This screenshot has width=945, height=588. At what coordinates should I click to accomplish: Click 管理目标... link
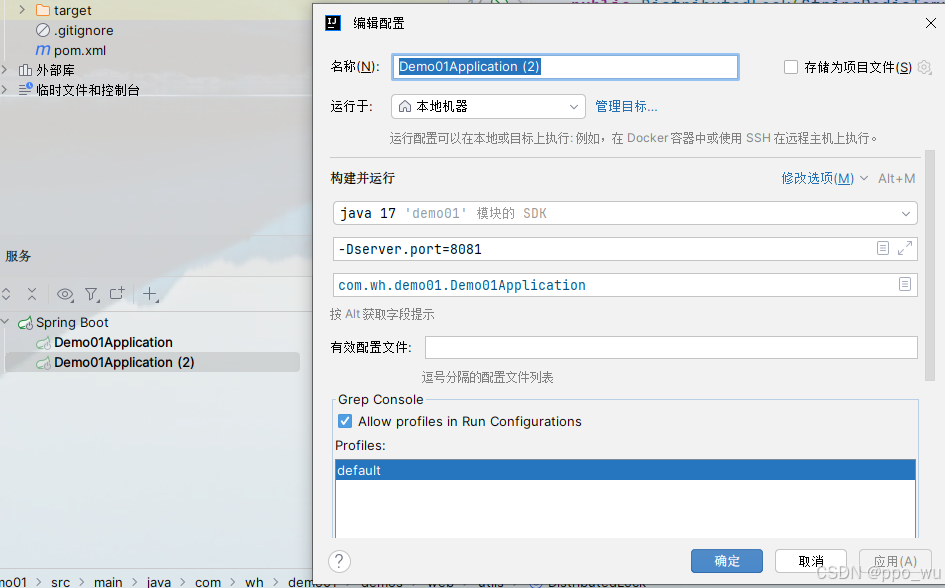[x=626, y=107]
